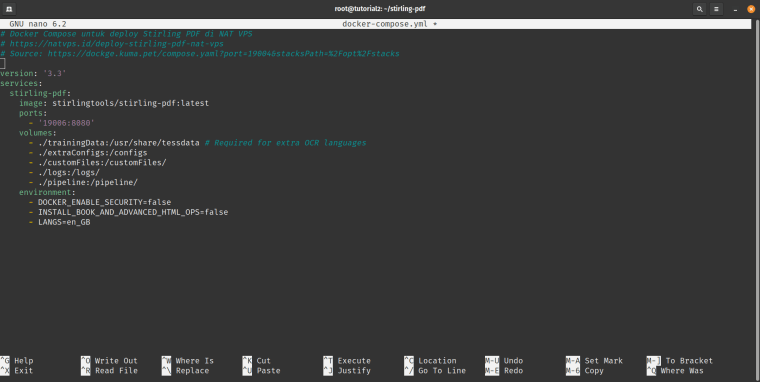Screen dimensions: 760x382
Task: Minimize the terminal window
Action: [x=735, y=9]
